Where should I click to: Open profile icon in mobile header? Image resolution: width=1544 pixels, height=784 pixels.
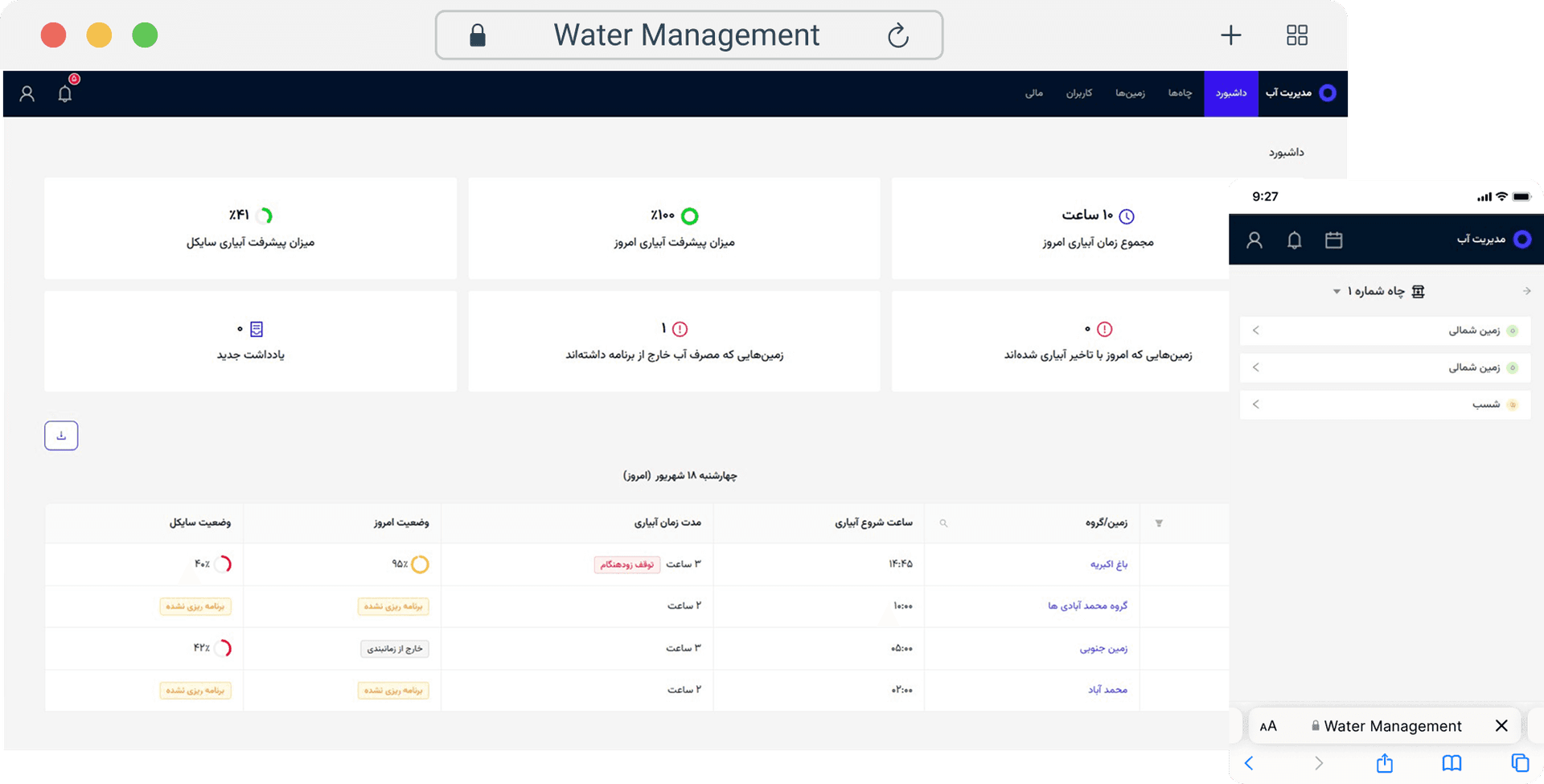click(1254, 240)
